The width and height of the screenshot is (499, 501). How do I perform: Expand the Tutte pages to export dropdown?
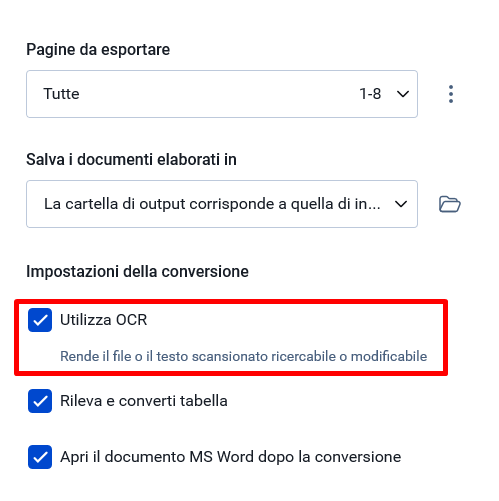(x=222, y=94)
